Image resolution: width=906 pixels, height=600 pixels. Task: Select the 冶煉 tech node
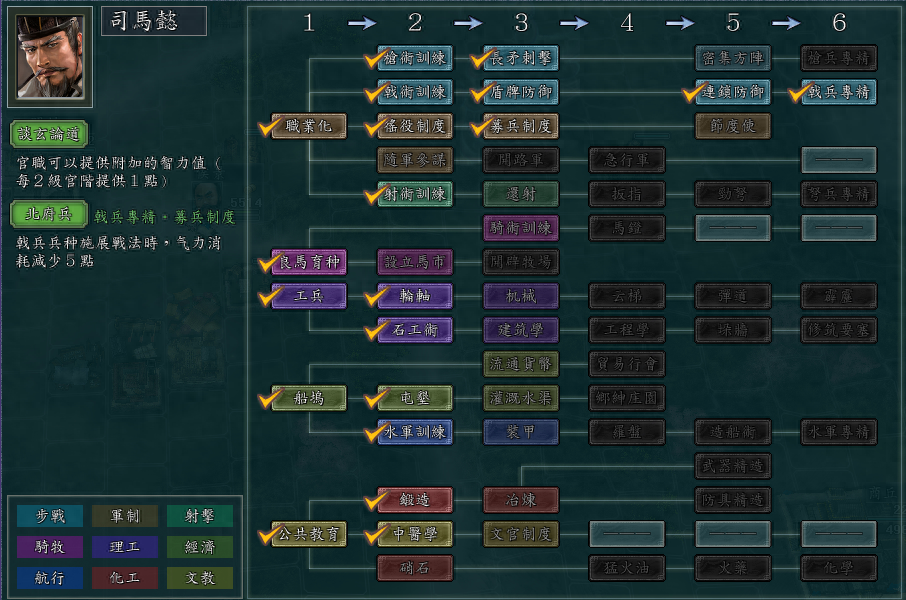pyautogui.click(x=521, y=500)
